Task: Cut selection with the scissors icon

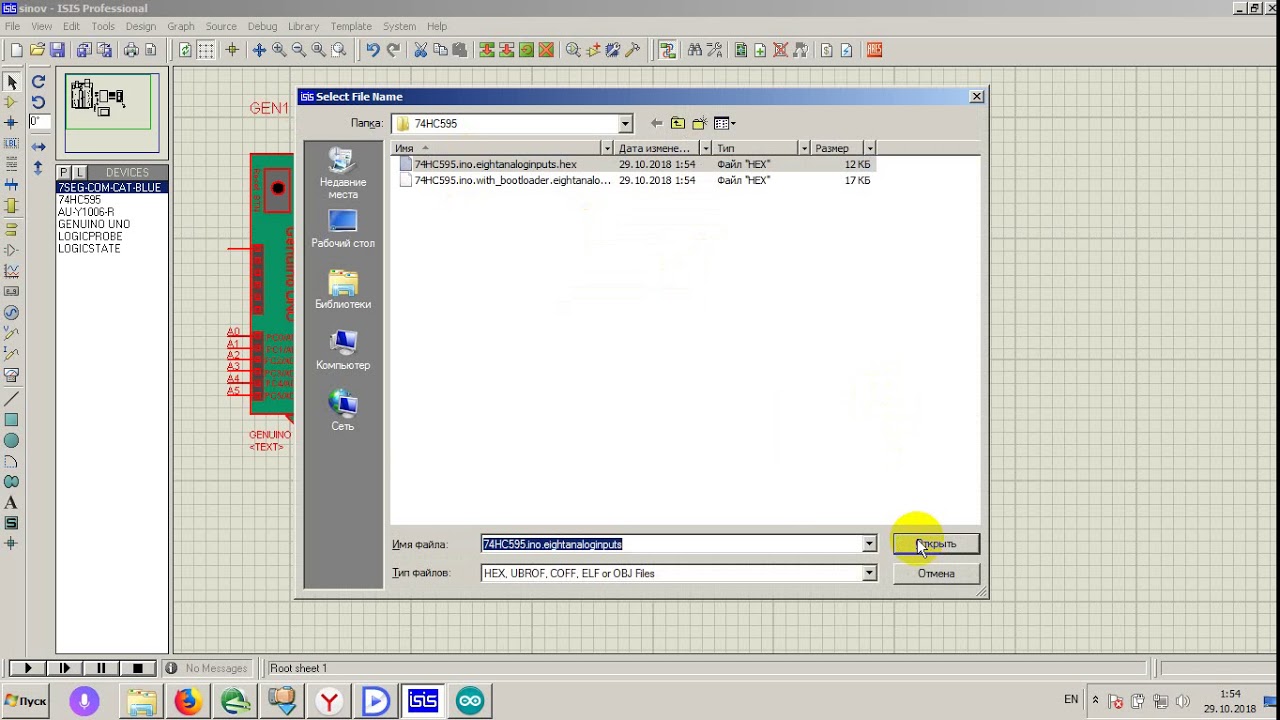Action: pyautogui.click(x=421, y=50)
